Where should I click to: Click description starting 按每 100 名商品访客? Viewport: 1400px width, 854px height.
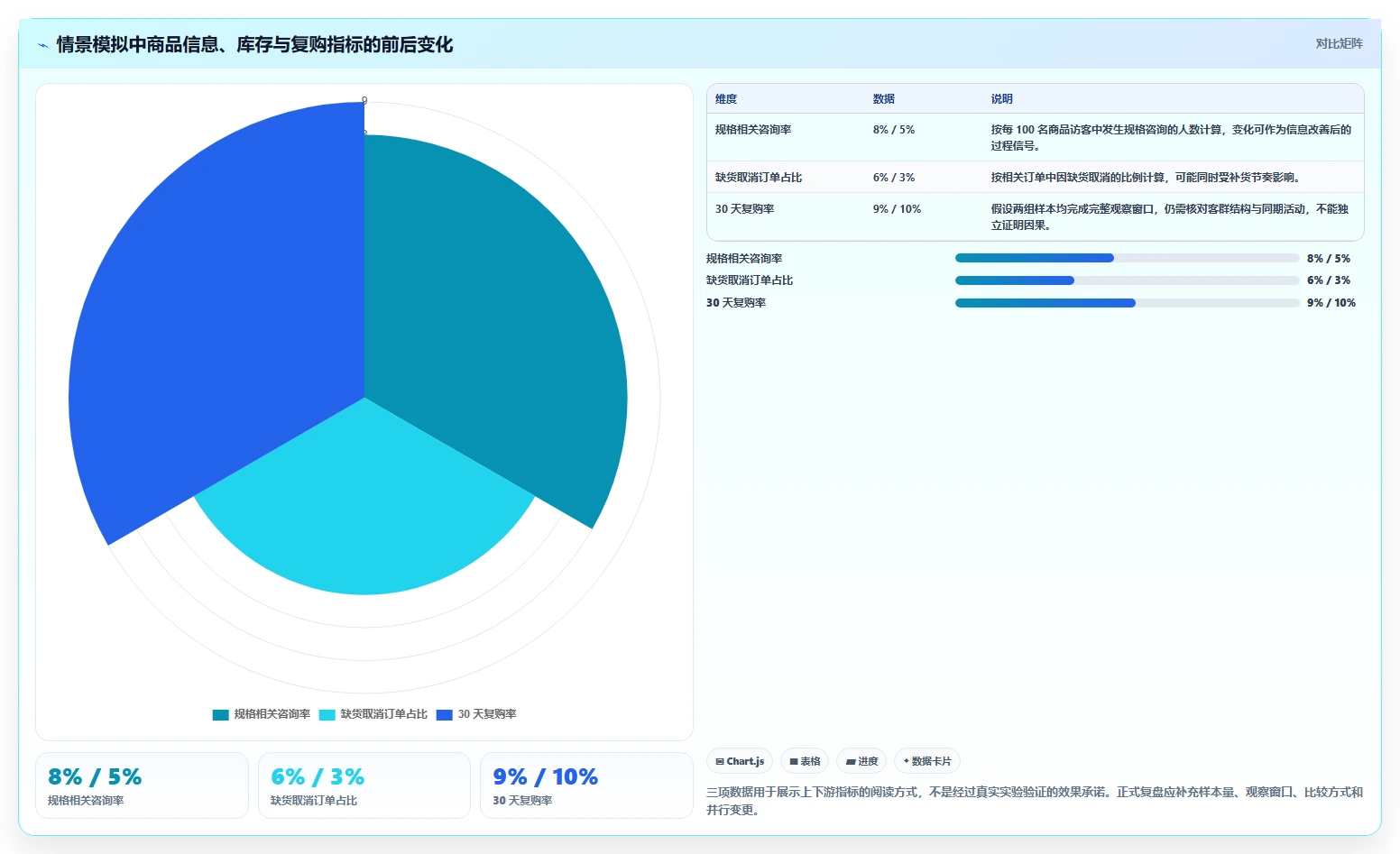click(x=1172, y=138)
